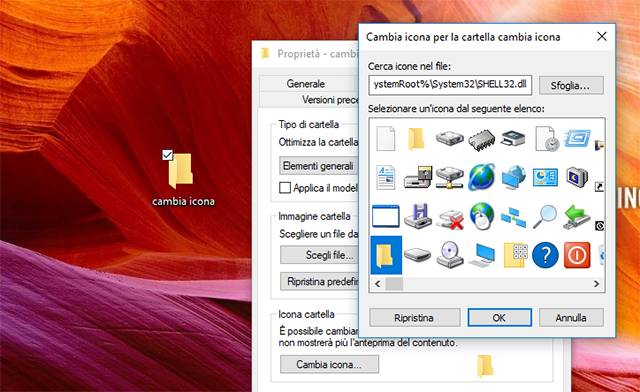
Task: Click the horizontal scrollbar thumb
Action: click(x=394, y=283)
